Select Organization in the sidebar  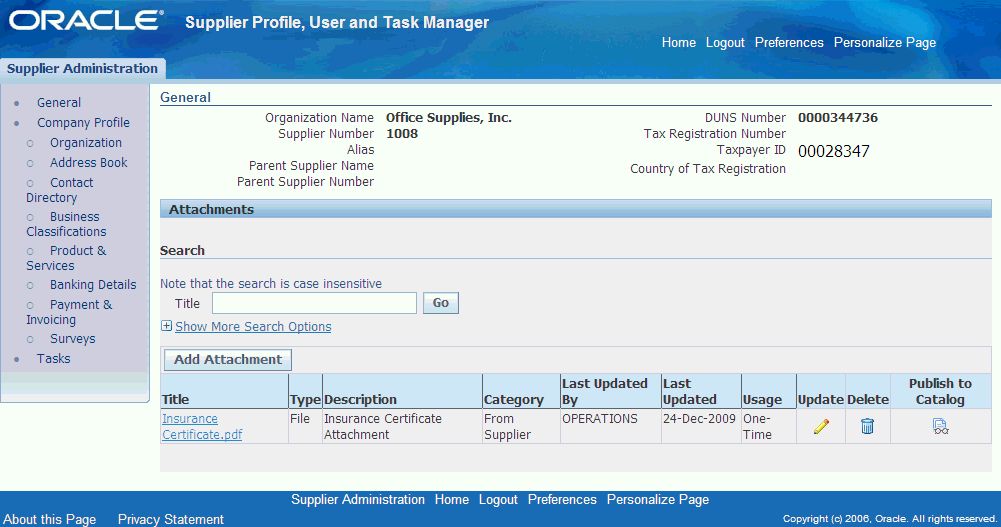pos(86,143)
